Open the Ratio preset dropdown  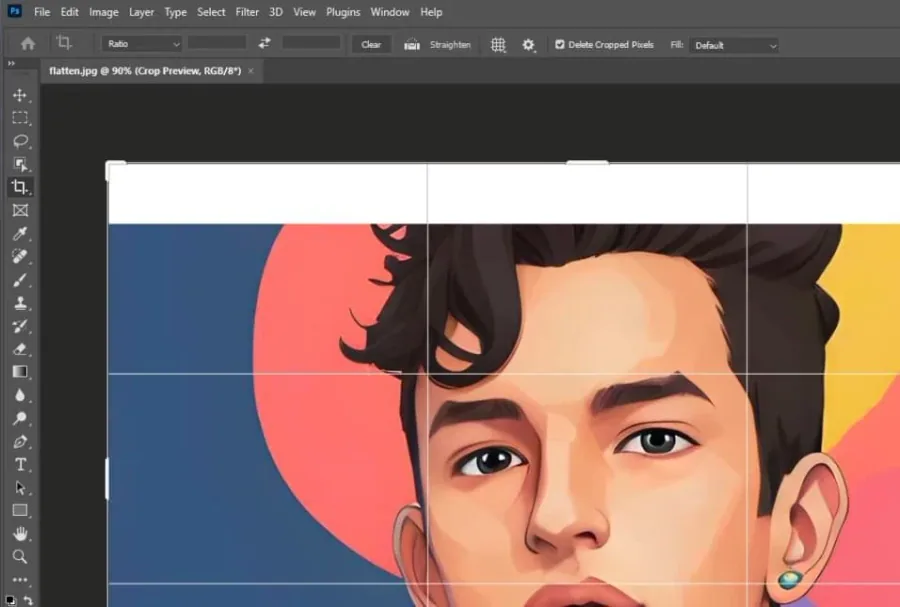[x=142, y=44]
